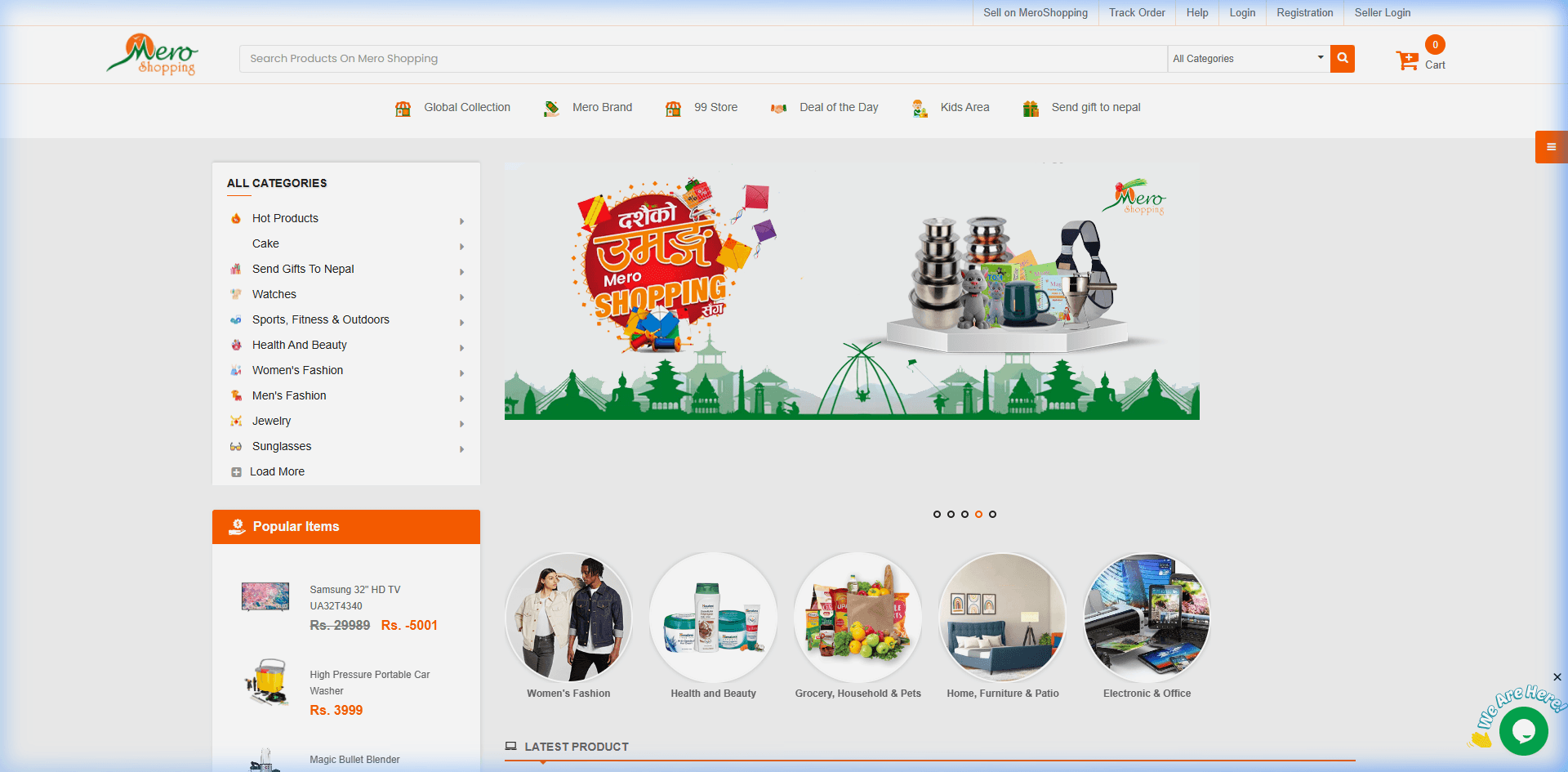Click the Load More plus icon

point(236,472)
